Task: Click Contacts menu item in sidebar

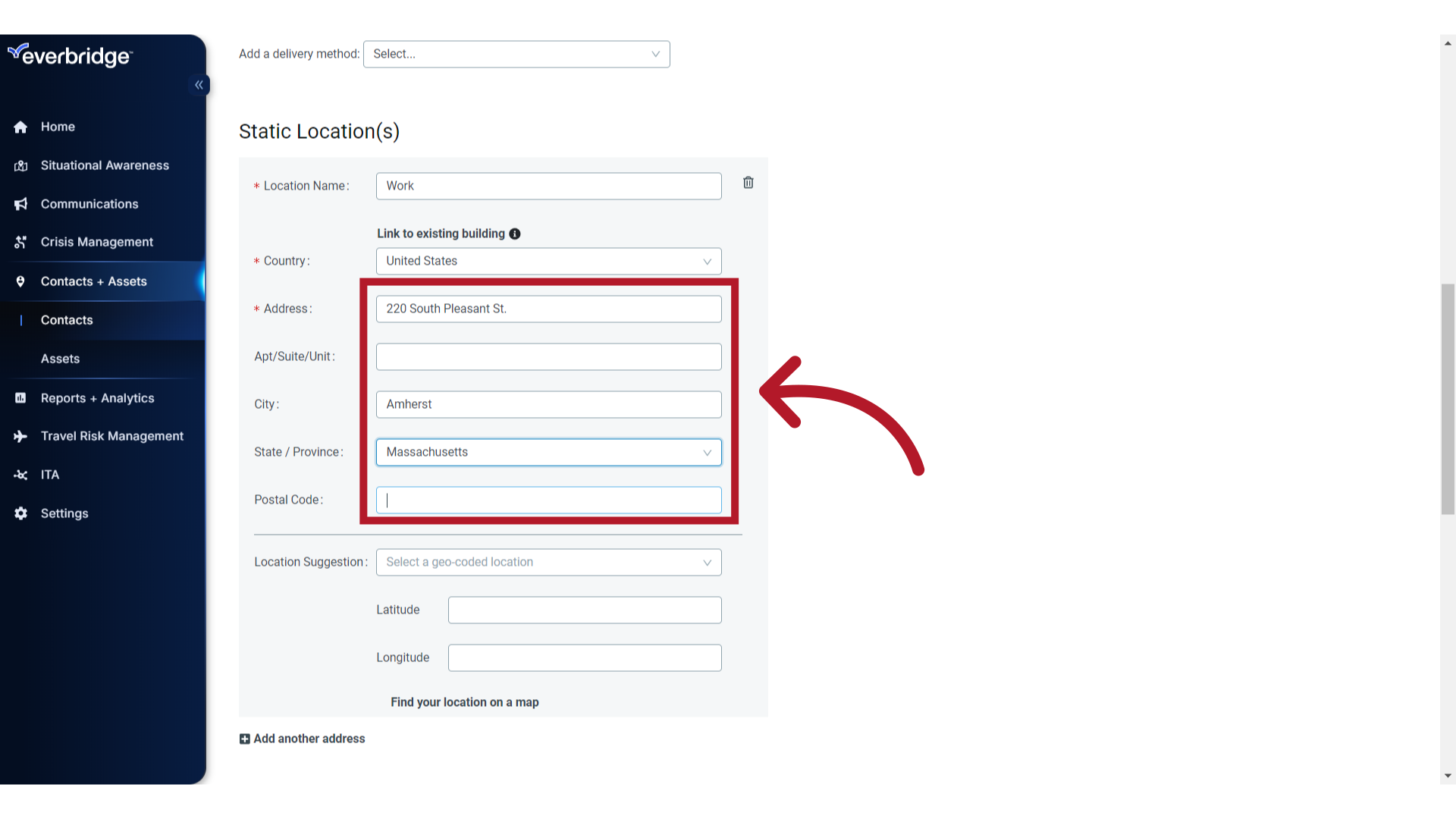Action: click(66, 320)
